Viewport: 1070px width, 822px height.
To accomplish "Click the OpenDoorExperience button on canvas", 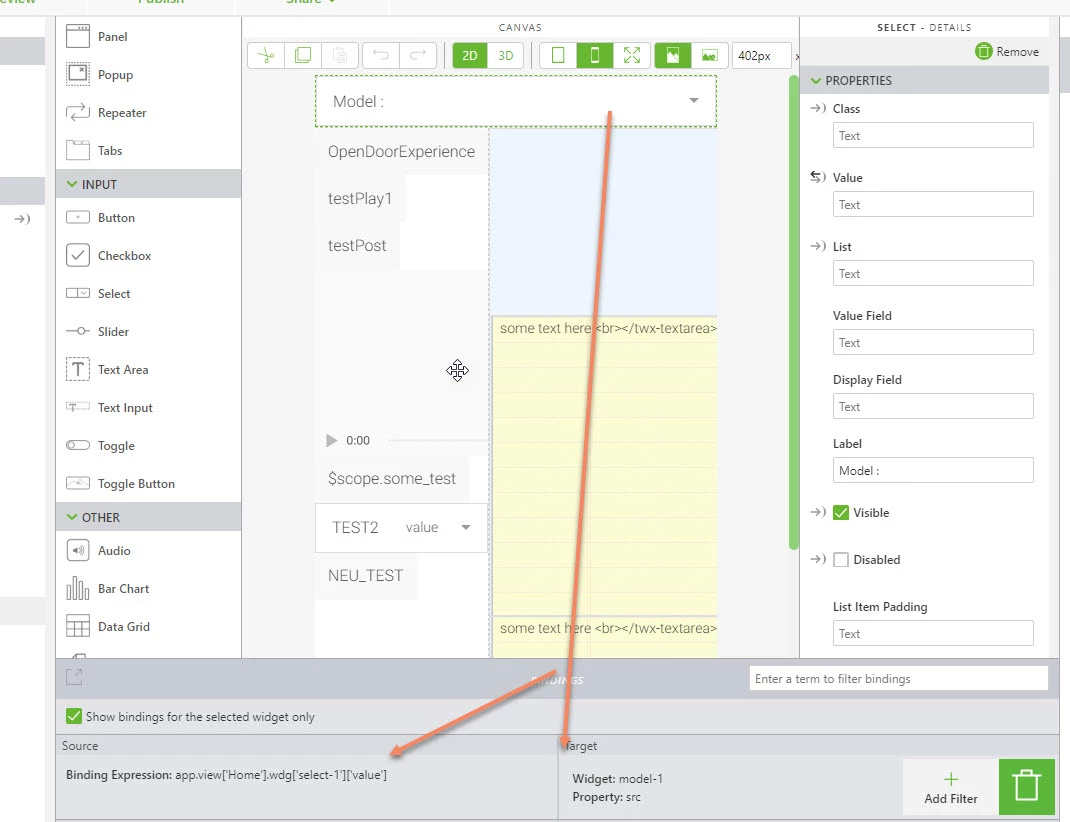I will coord(401,151).
